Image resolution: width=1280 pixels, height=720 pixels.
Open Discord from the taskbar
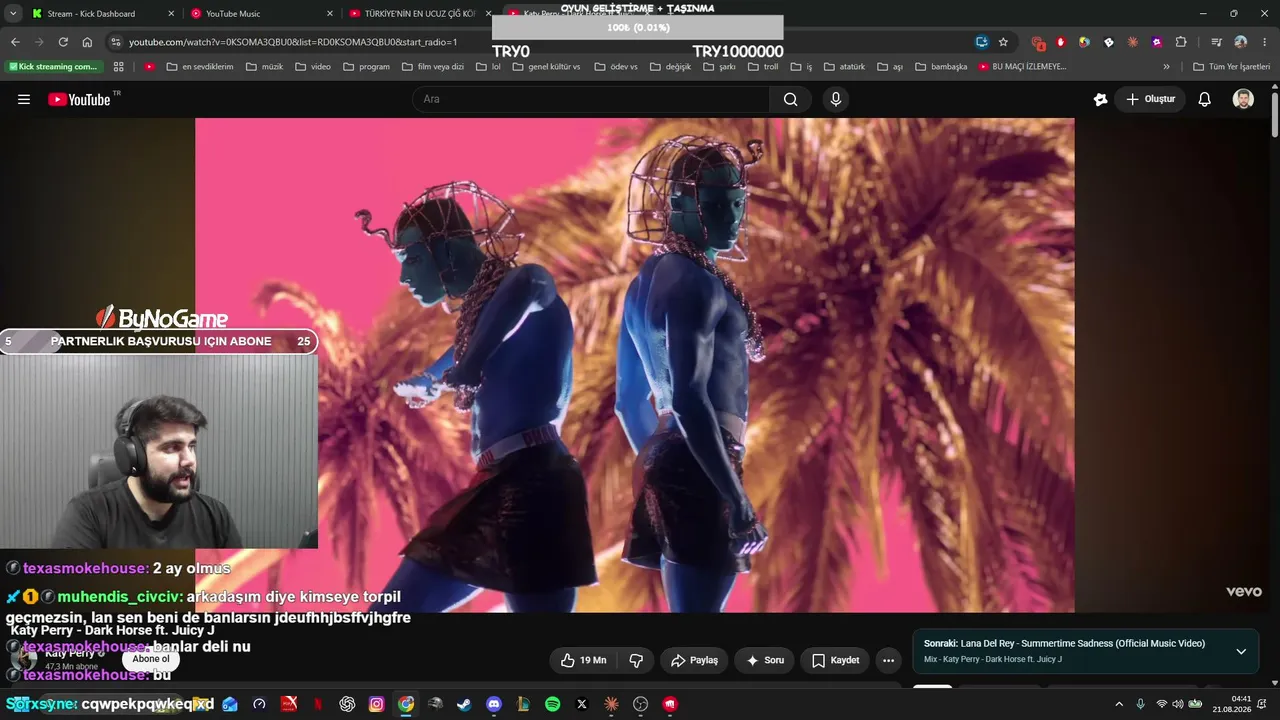[x=494, y=704]
